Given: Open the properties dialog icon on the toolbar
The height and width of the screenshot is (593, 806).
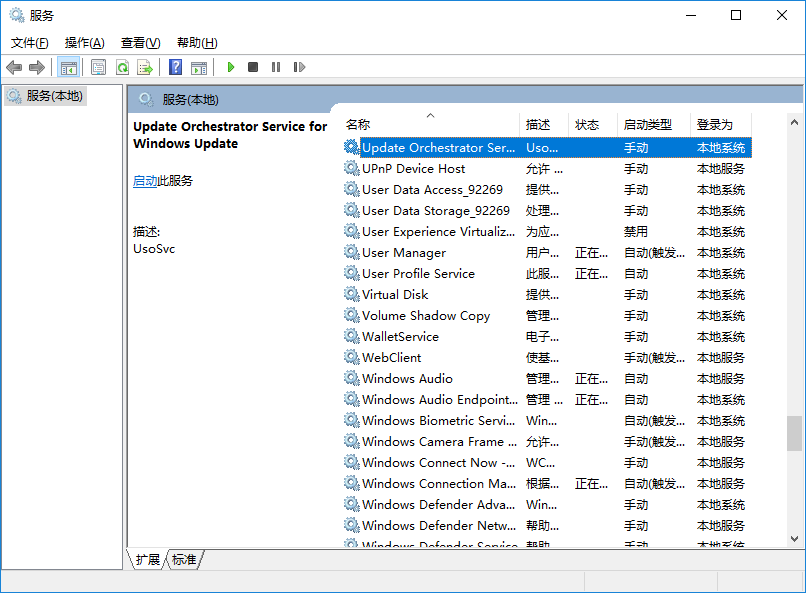Looking at the screenshot, I should coord(97,67).
